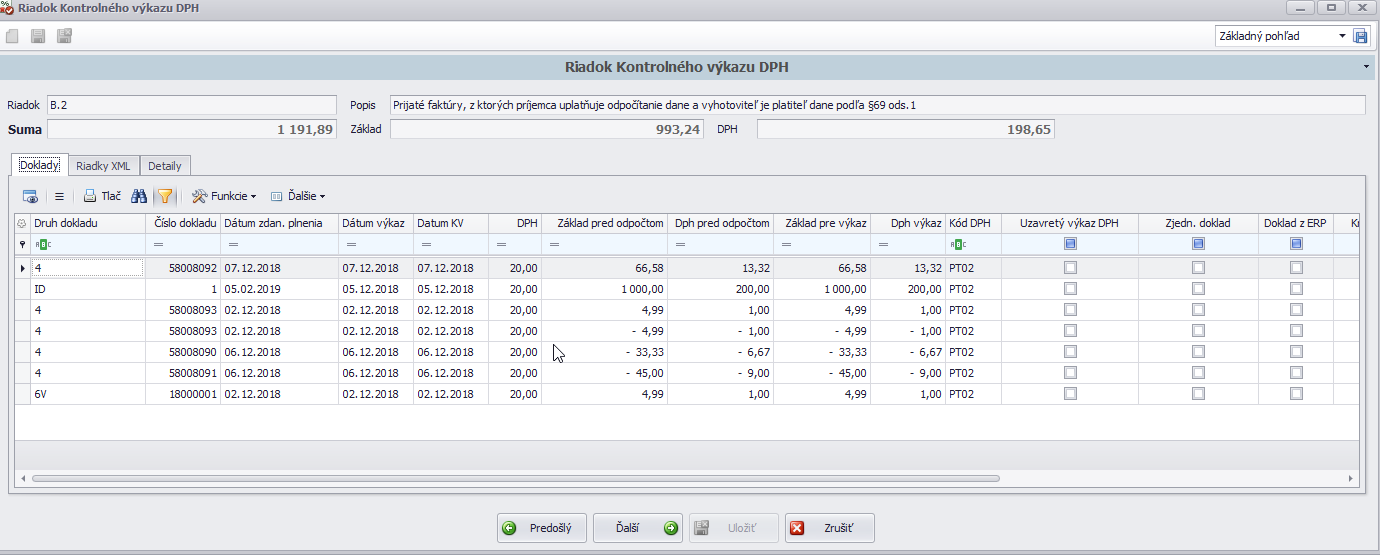Save the view layout next to Základný pohľad

1360,36
